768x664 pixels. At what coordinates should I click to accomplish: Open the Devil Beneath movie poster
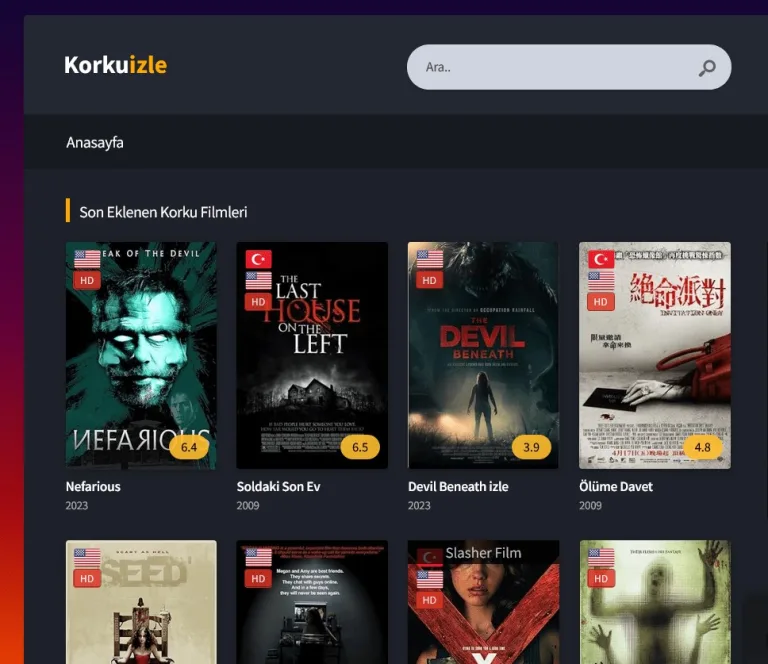click(x=483, y=355)
